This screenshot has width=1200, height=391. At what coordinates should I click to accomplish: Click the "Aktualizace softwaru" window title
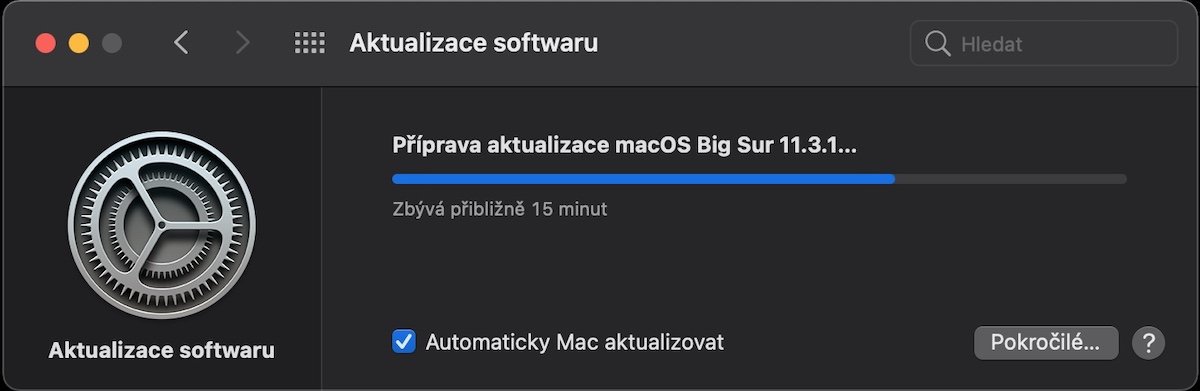(x=474, y=44)
